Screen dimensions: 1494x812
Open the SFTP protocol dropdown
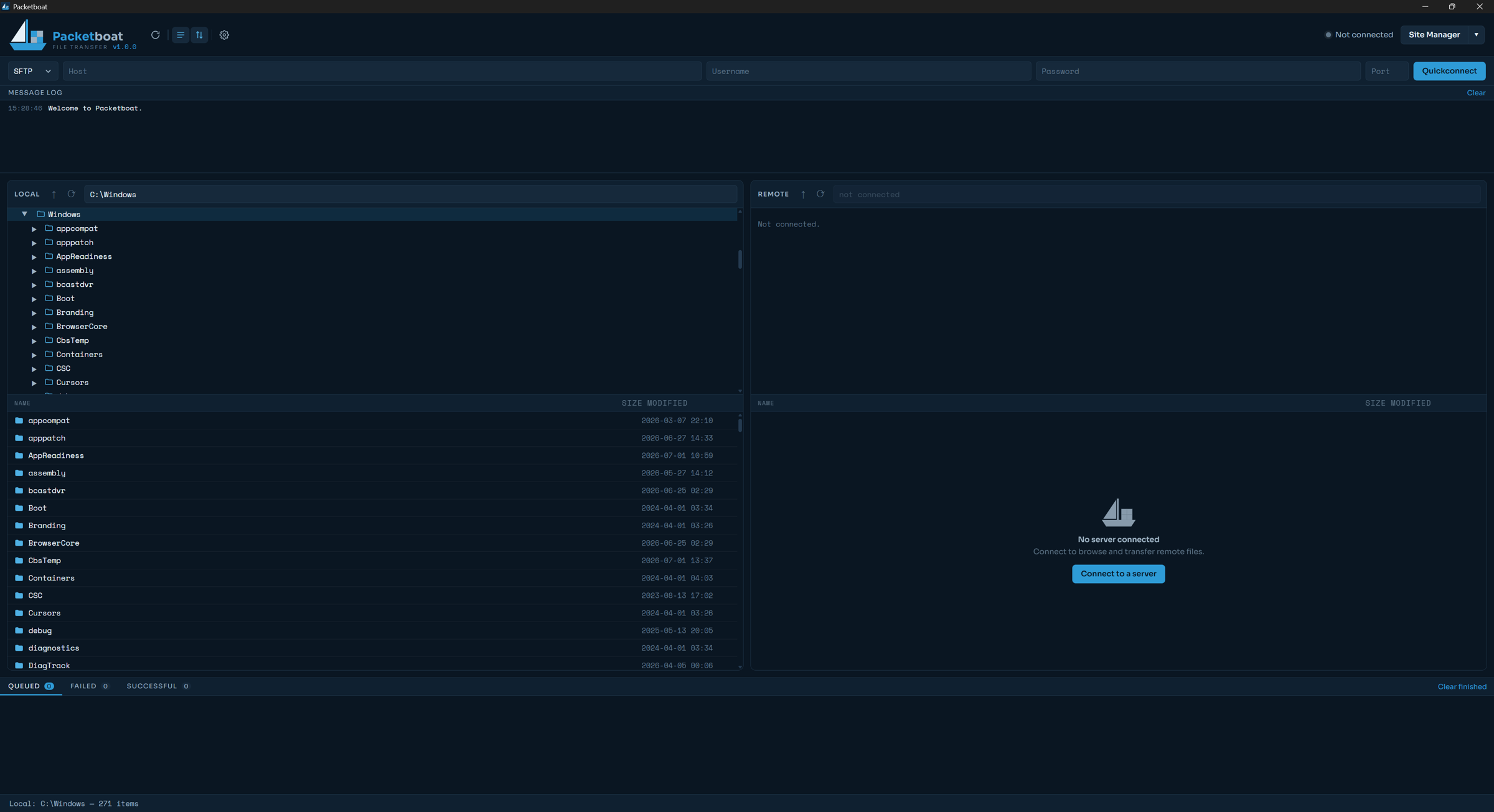click(x=33, y=71)
